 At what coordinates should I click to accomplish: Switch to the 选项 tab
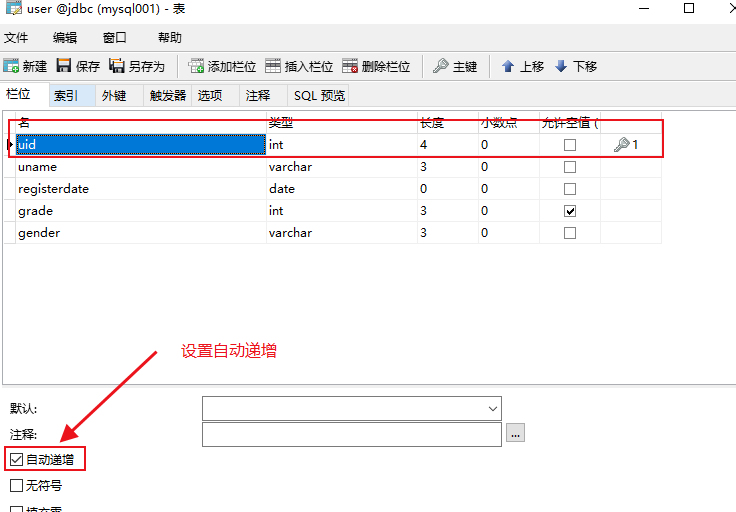point(215,96)
